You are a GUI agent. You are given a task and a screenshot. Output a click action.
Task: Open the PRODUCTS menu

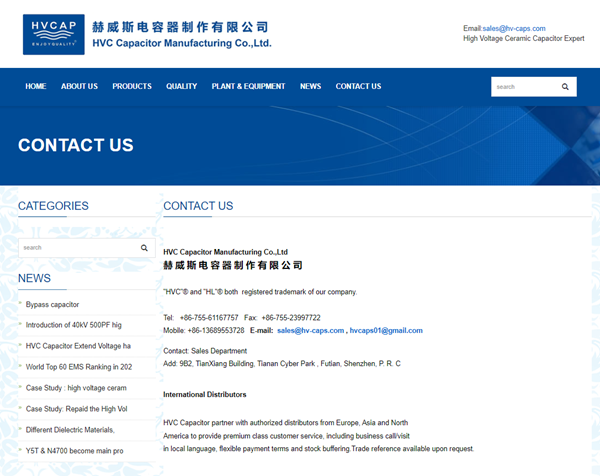pyautogui.click(x=132, y=86)
